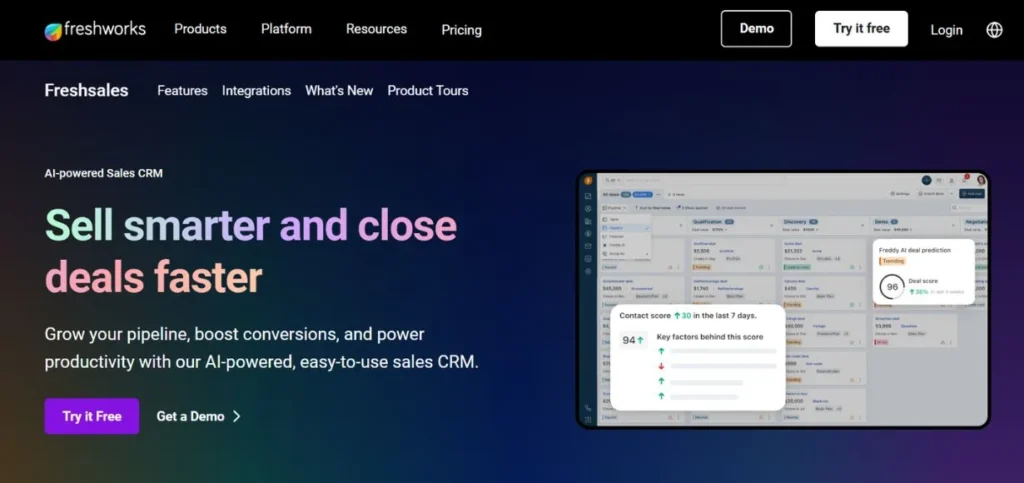Open the Integrations tab
The image size is (1024, 483).
click(256, 91)
